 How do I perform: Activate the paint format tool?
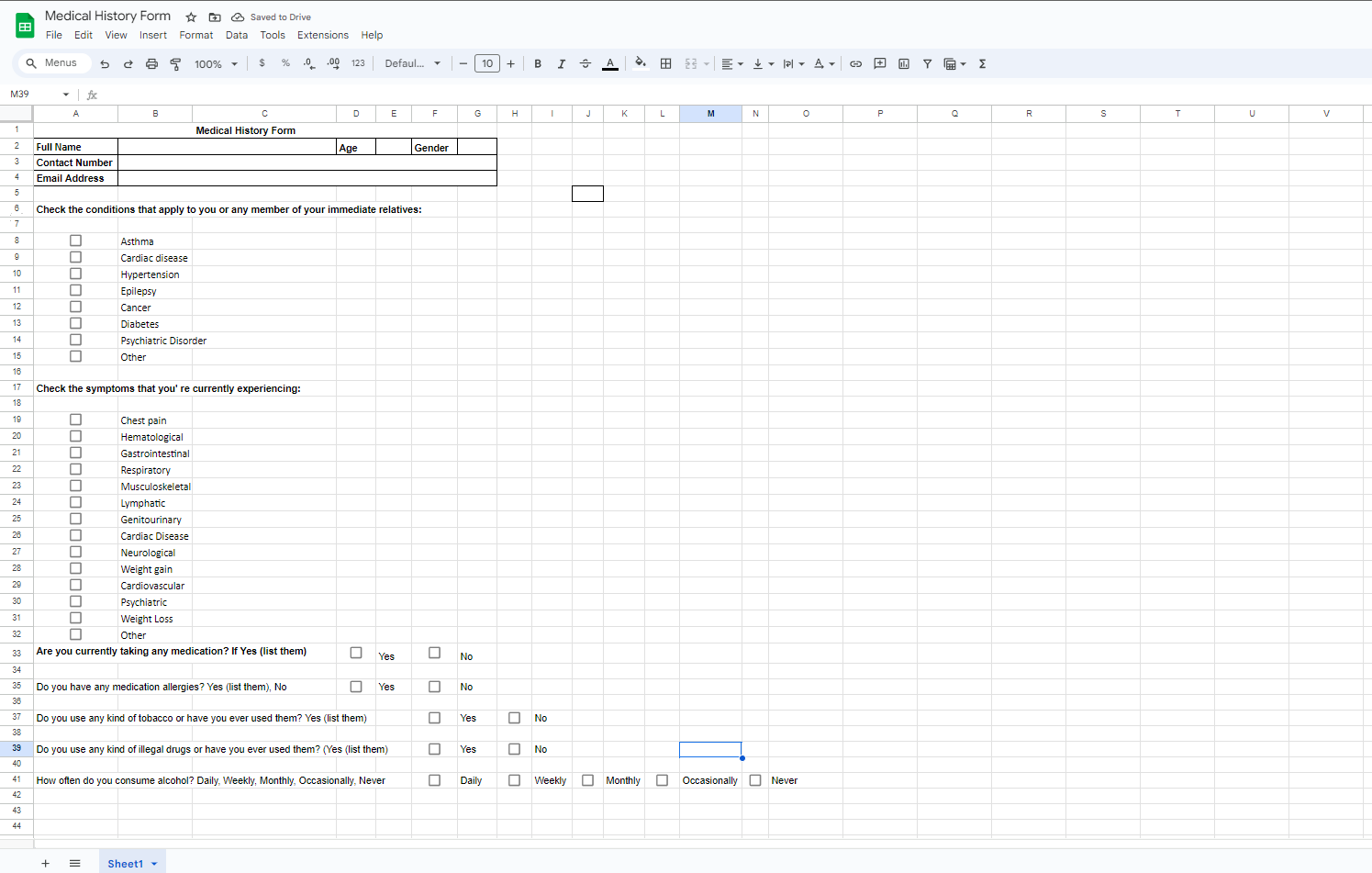click(175, 63)
